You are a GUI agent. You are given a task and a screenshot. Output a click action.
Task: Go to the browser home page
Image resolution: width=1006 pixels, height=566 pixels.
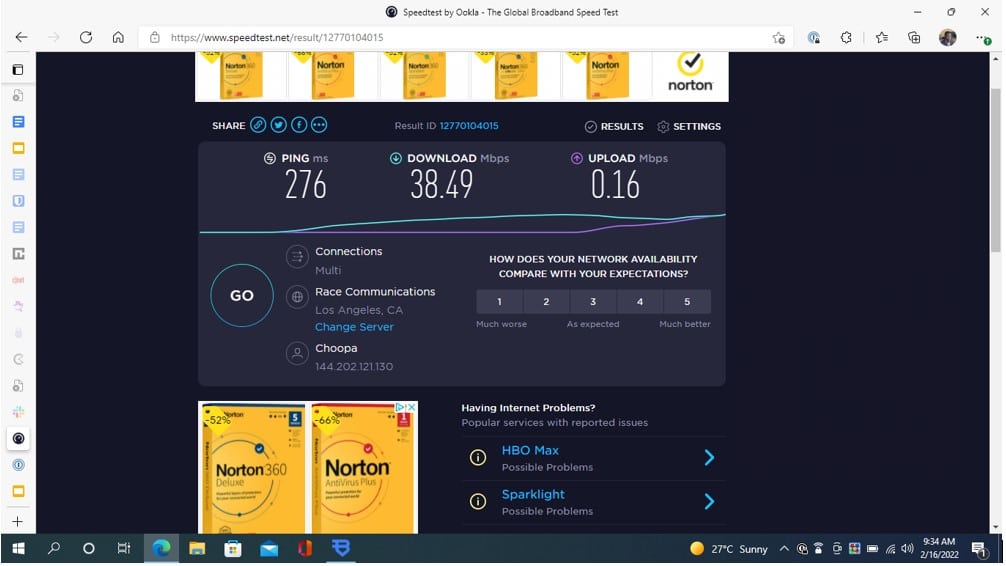coord(118,37)
